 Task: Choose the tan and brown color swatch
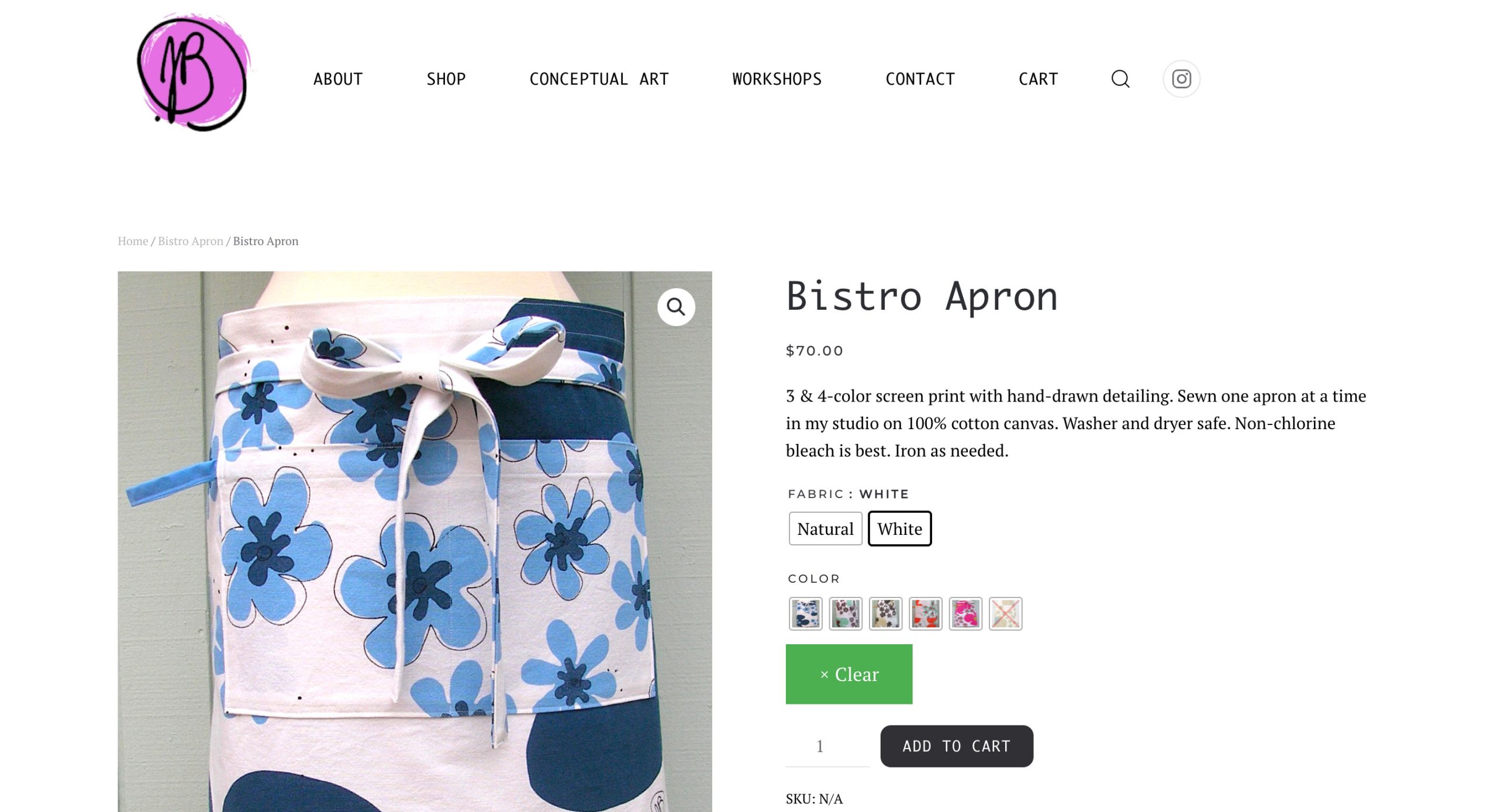point(885,614)
